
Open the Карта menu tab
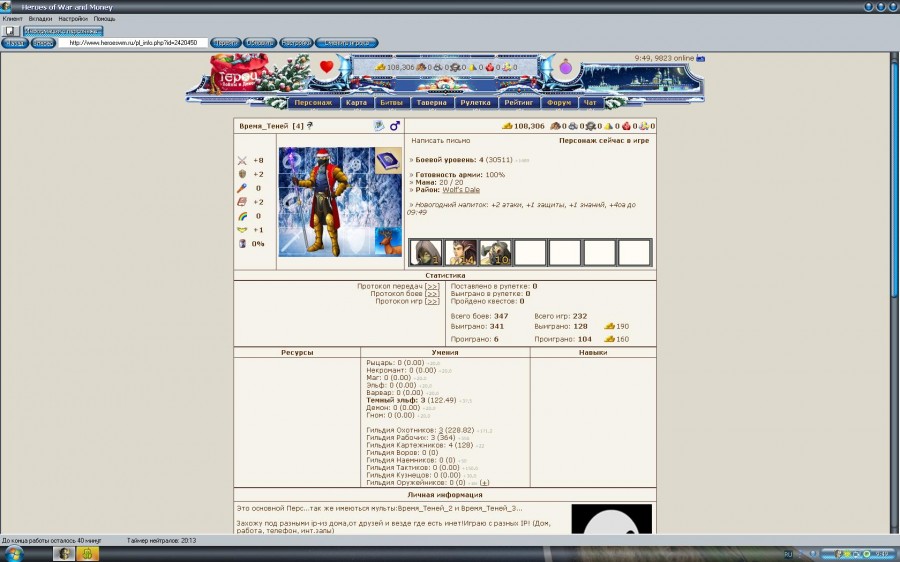[x=356, y=103]
